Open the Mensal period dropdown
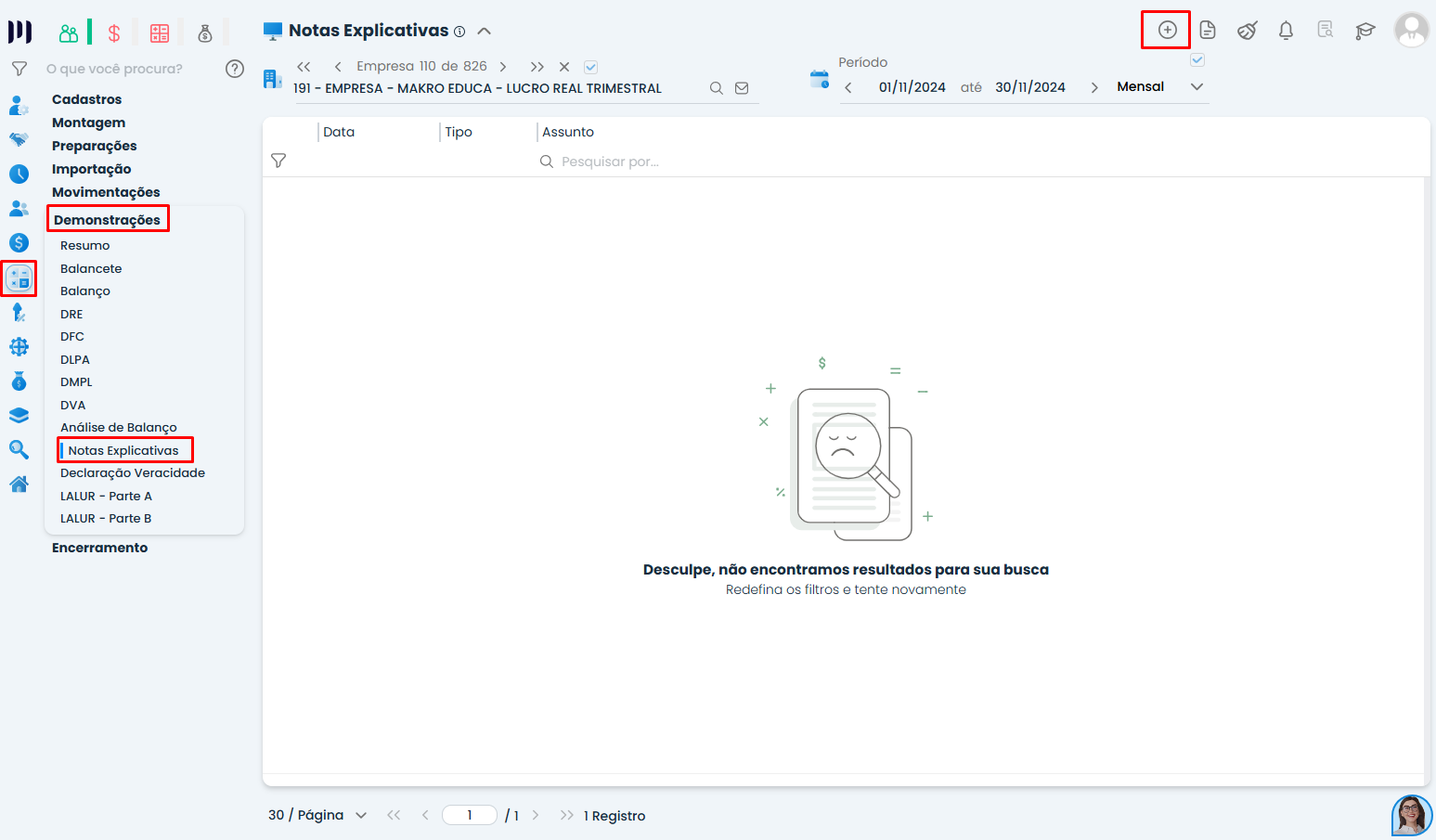This screenshot has height=840, width=1436. click(x=1160, y=86)
